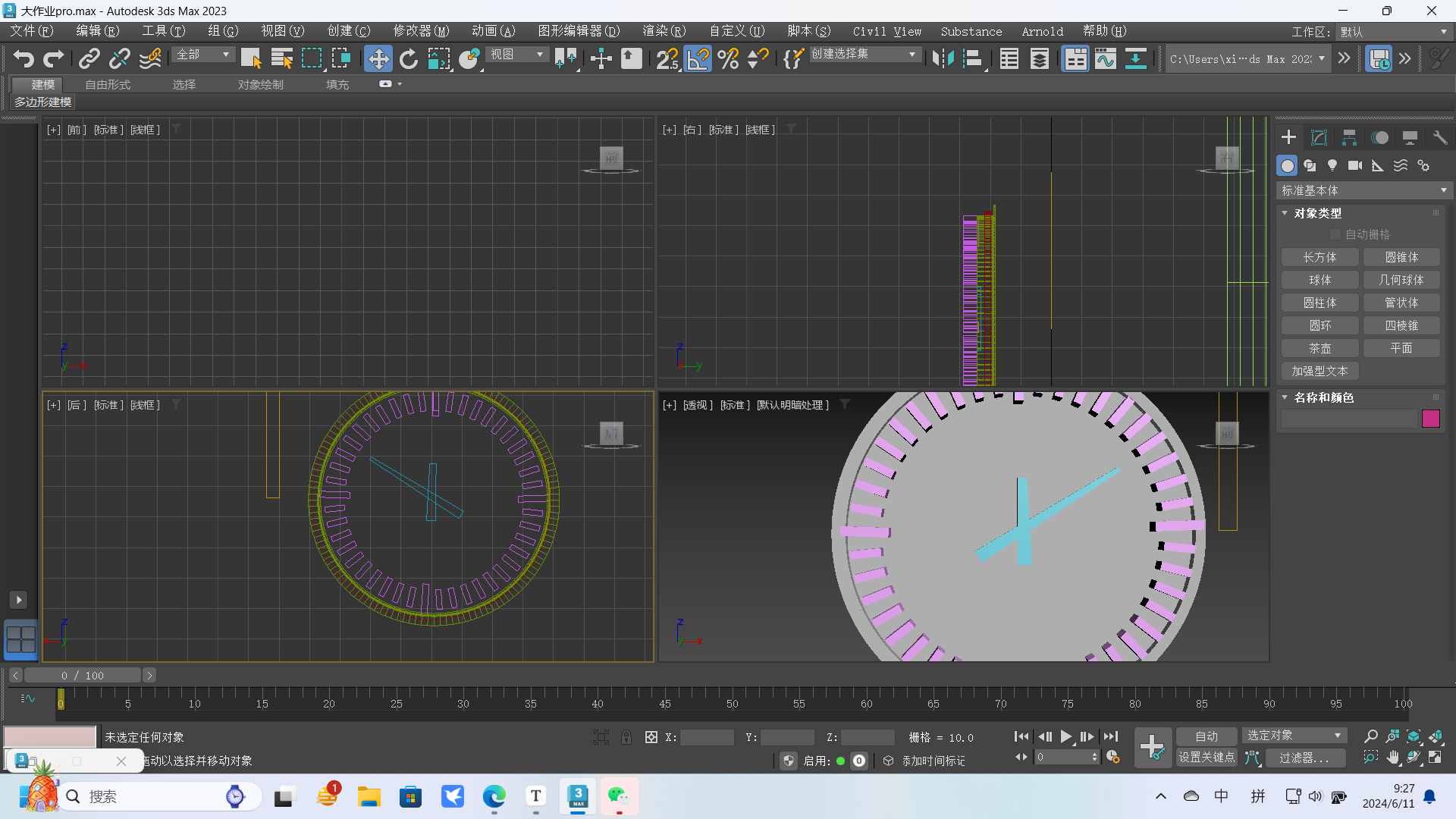Viewport: 1456px width, 819px height.
Task: Click the Bind to Space Warp icon
Action: (x=150, y=58)
